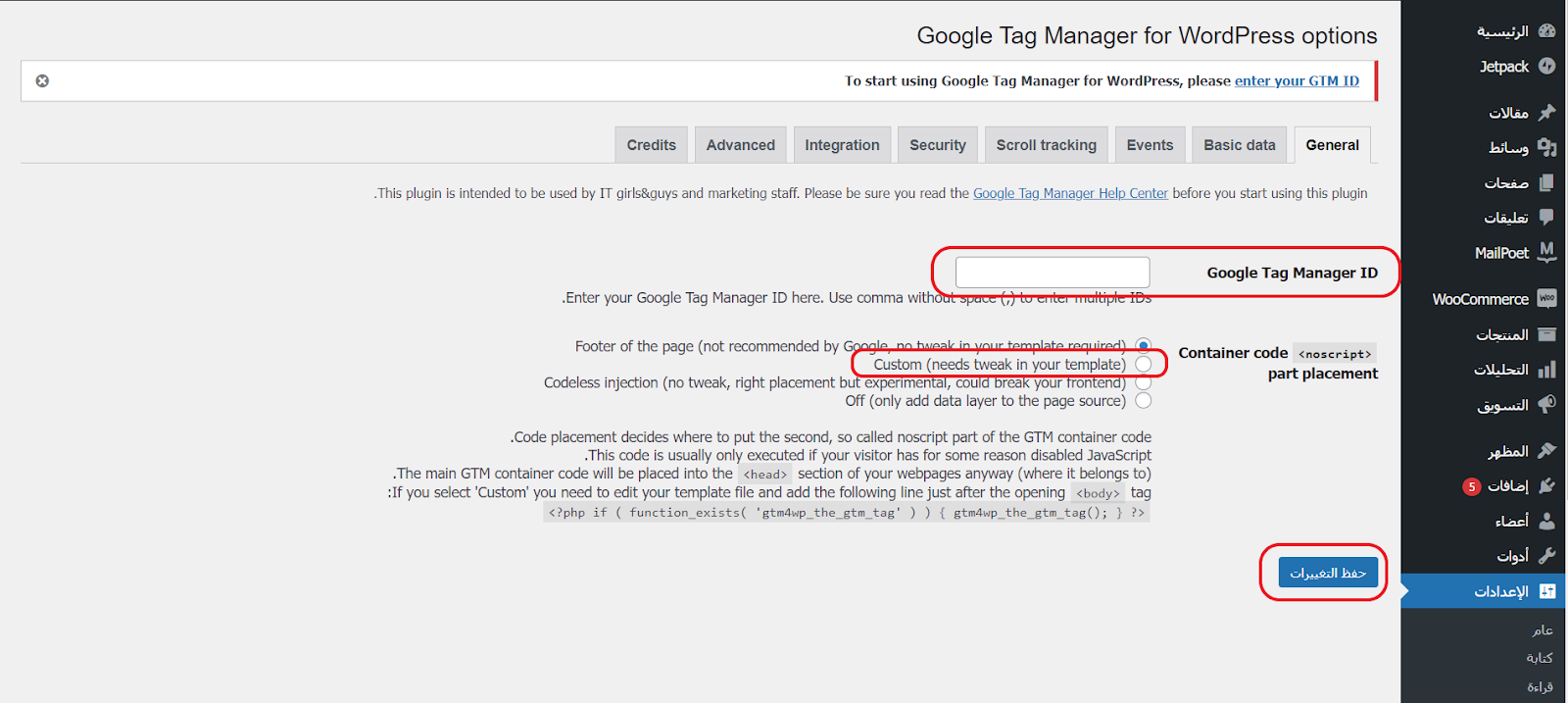Viewport: 1568px width, 703px height.
Task: Open the Scroll tracking tab
Action: pyautogui.click(x=1047, y=145)
